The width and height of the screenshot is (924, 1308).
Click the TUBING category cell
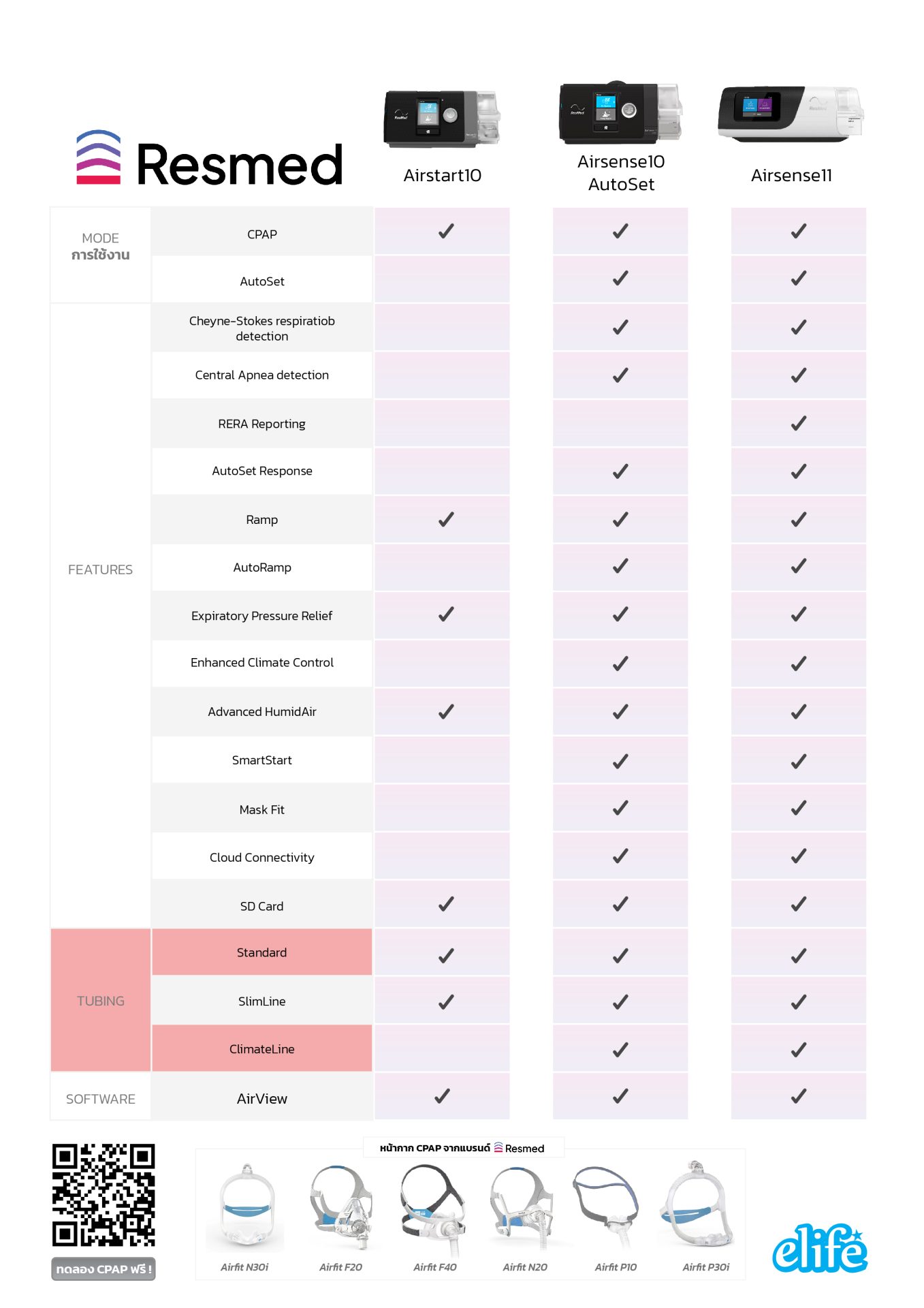tap(101, 1000)
